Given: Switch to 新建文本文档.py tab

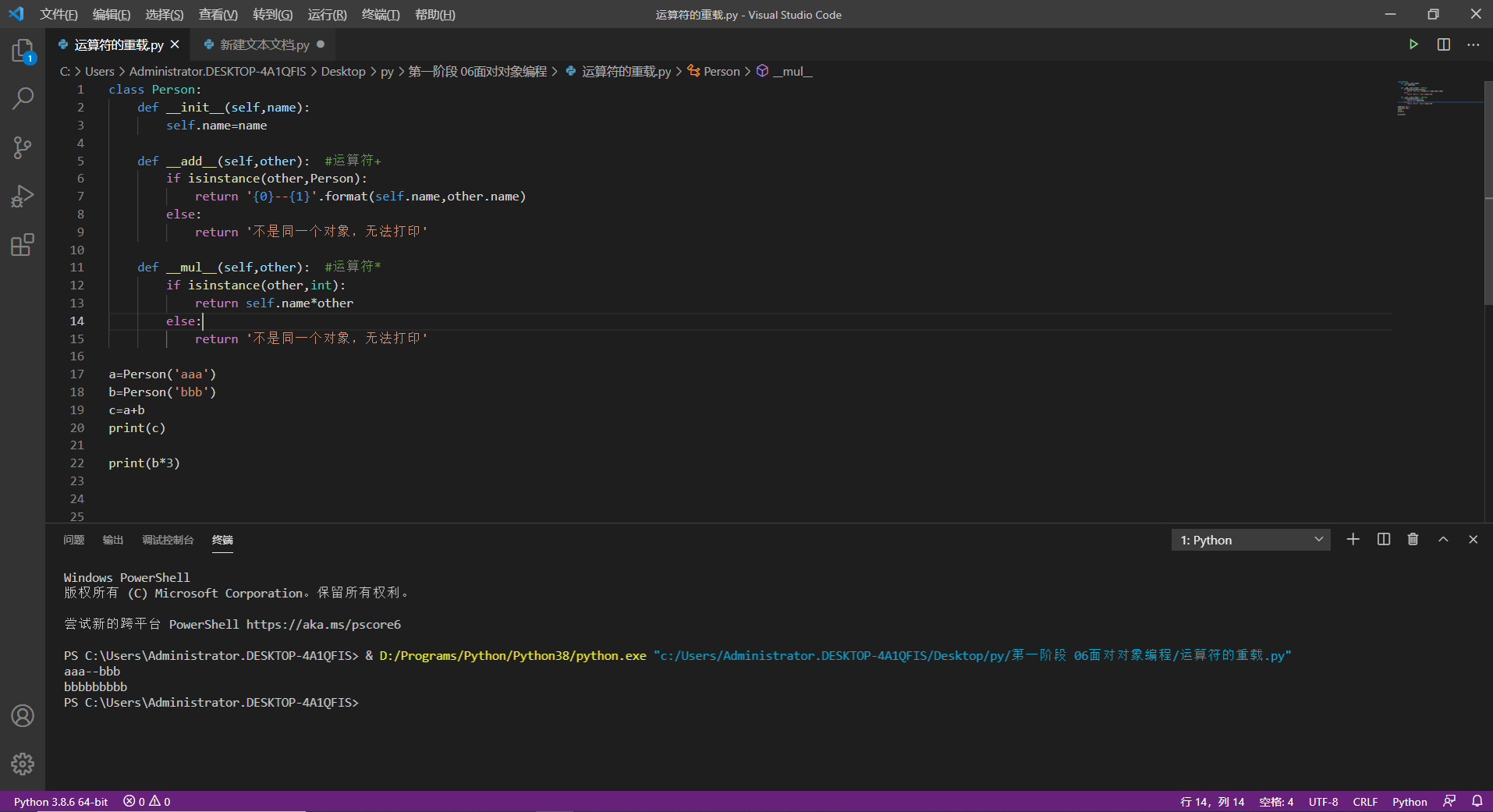Looking at the screenshot, I should click(264, 44).
